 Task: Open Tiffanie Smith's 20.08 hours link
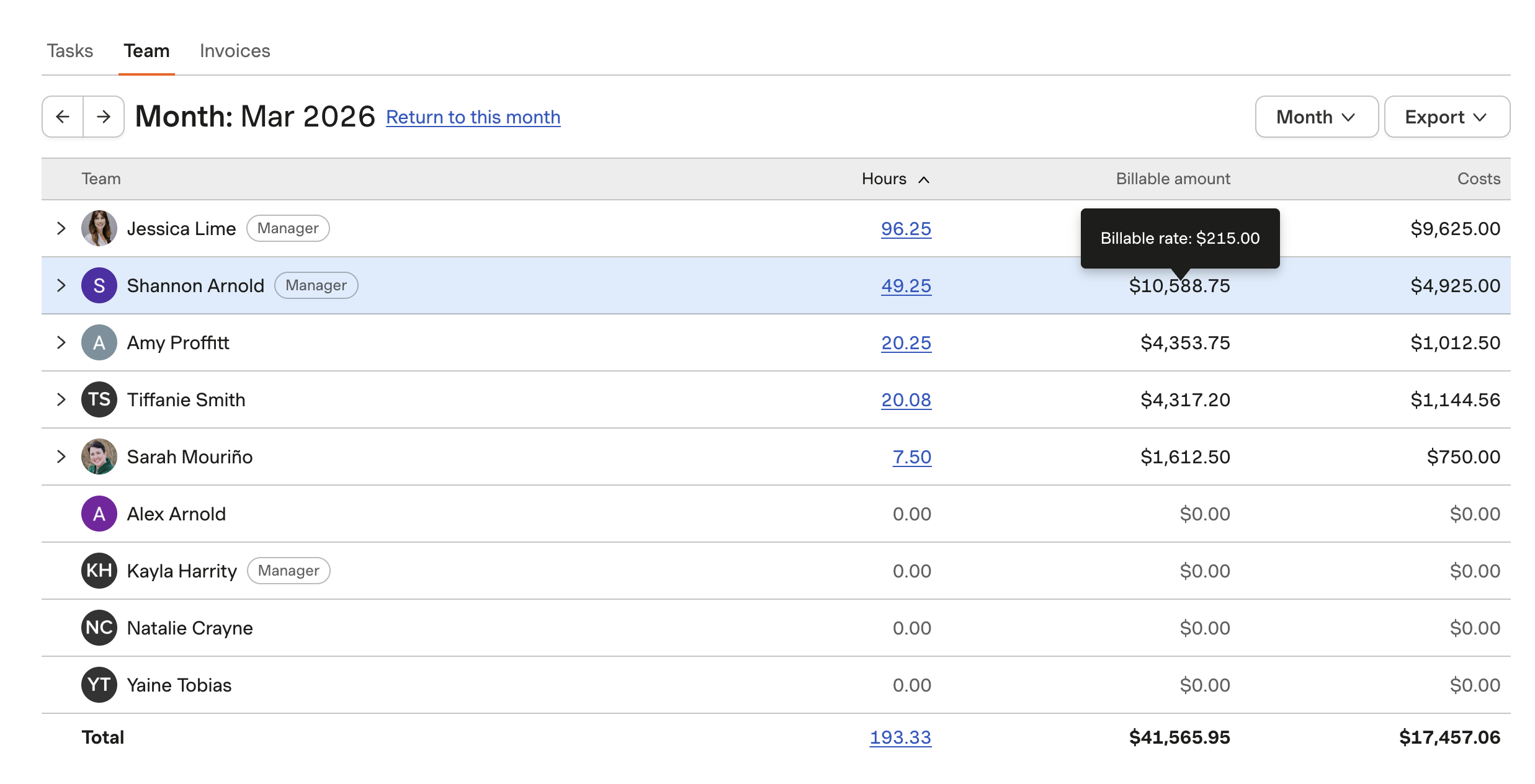pyautogui.click(x=906, y=400)
